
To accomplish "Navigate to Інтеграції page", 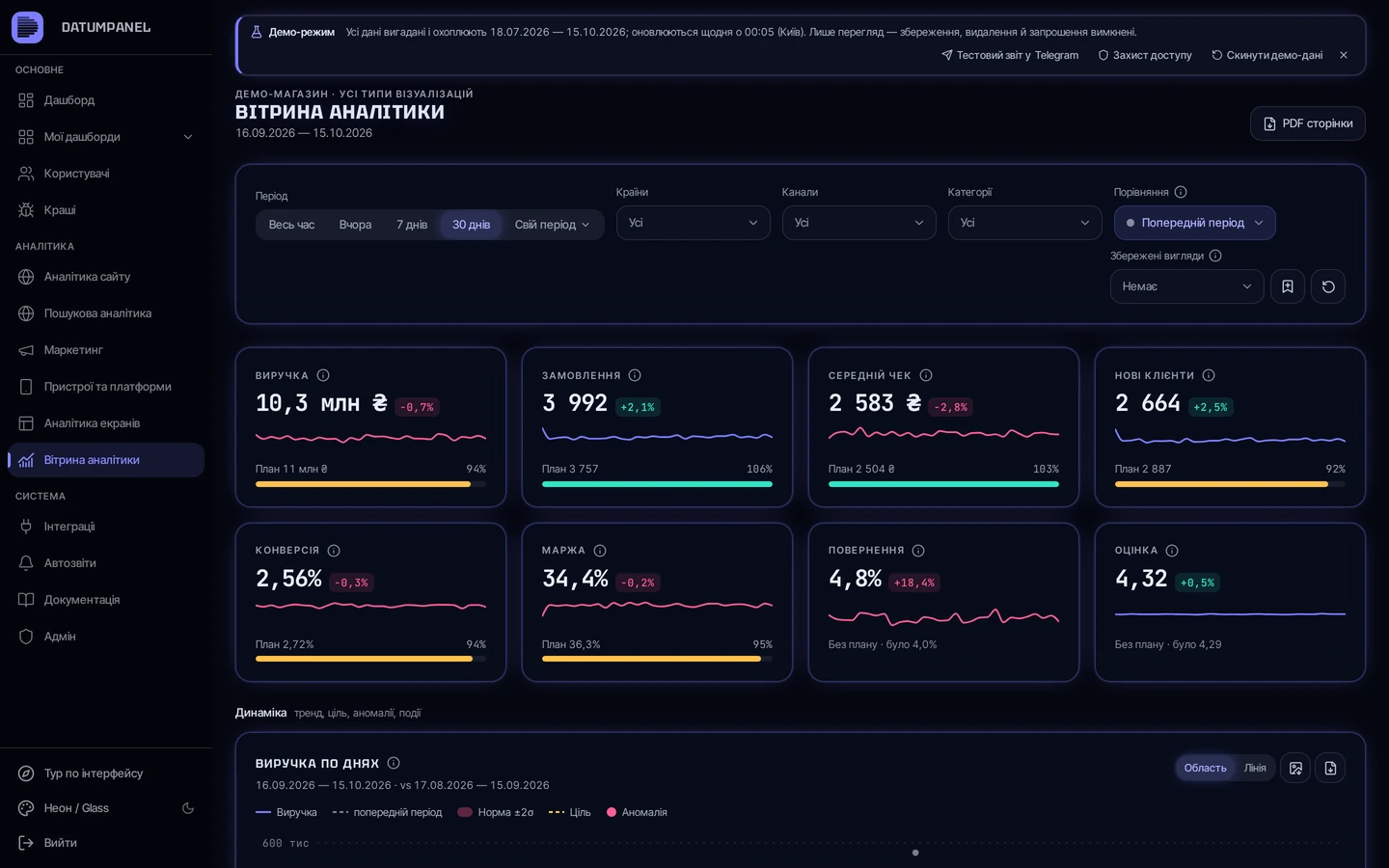I will coord(106,527).
